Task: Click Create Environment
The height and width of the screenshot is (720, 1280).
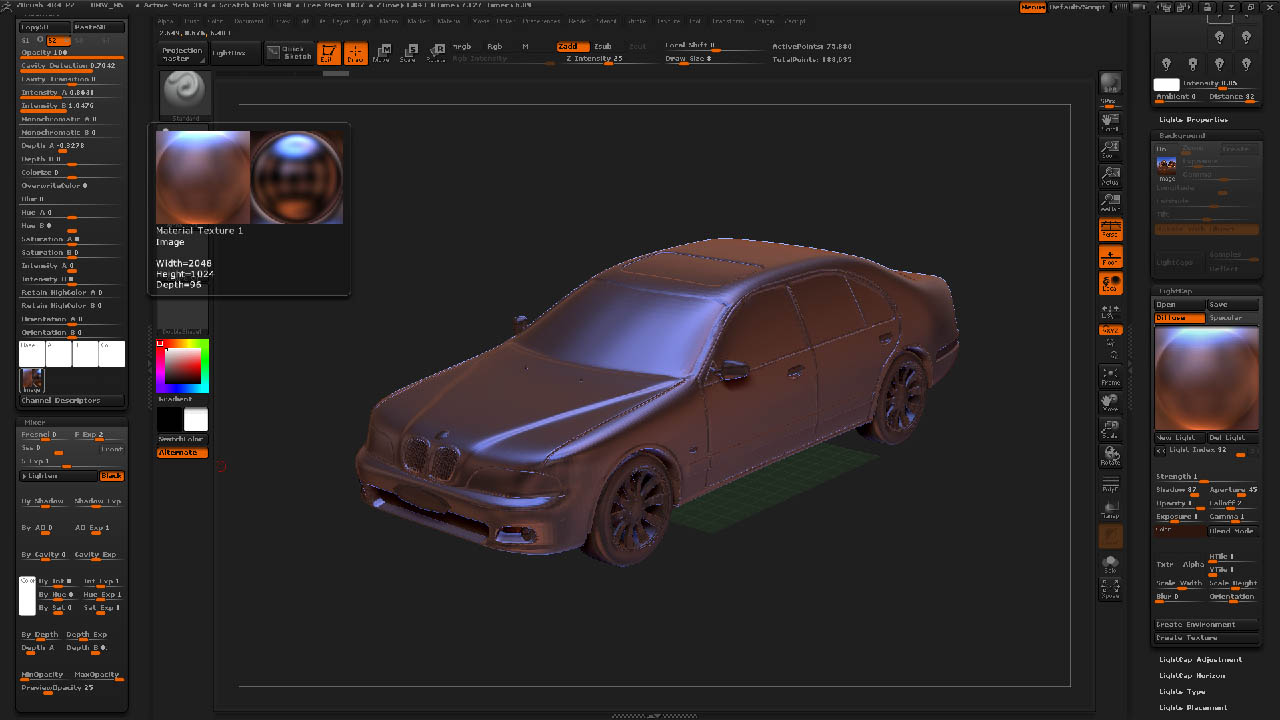Action: coord(1206,624)
